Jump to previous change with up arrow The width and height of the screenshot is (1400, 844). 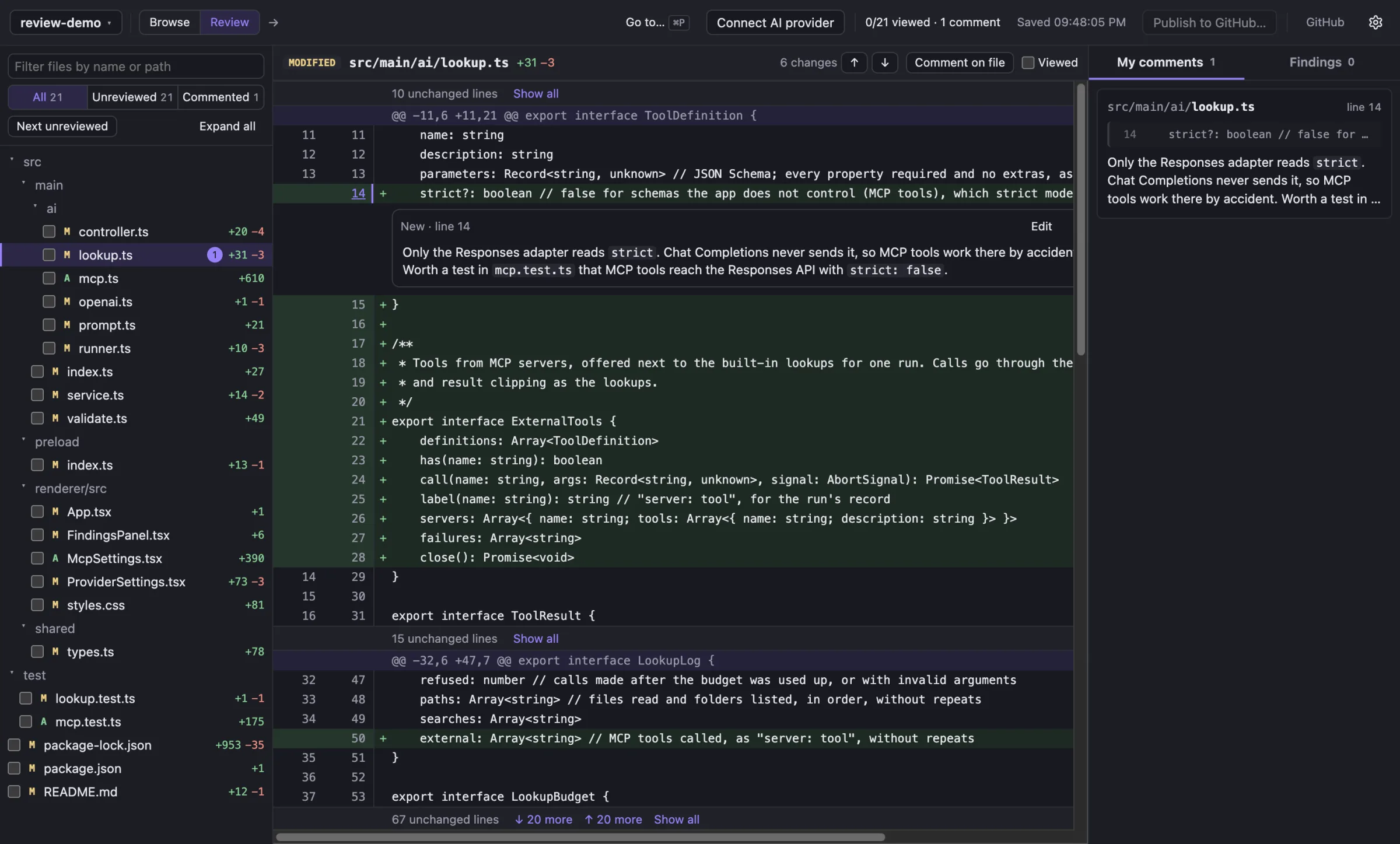click(854, 62)
